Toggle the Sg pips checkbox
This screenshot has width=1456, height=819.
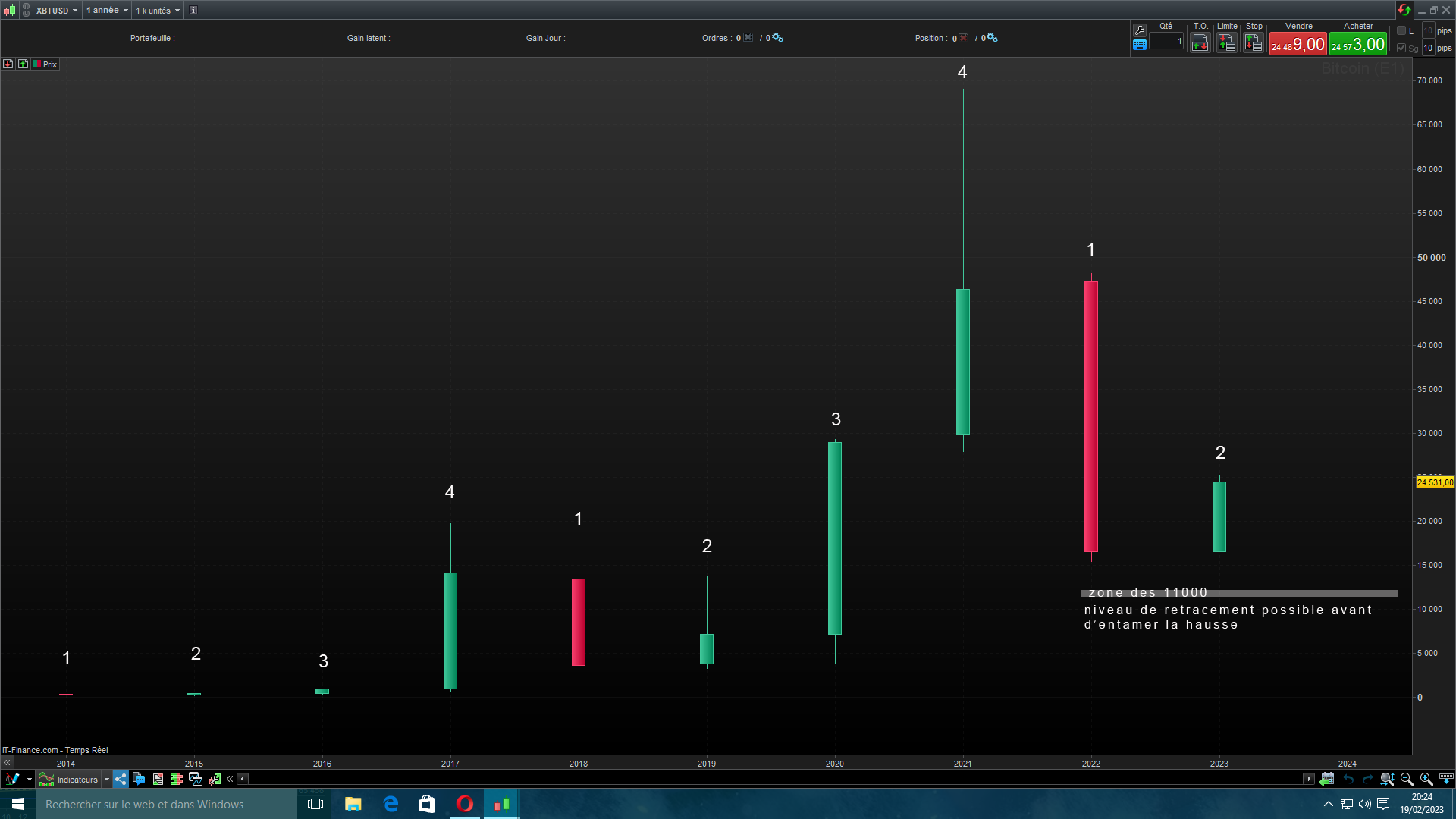tap(1401, 48)
